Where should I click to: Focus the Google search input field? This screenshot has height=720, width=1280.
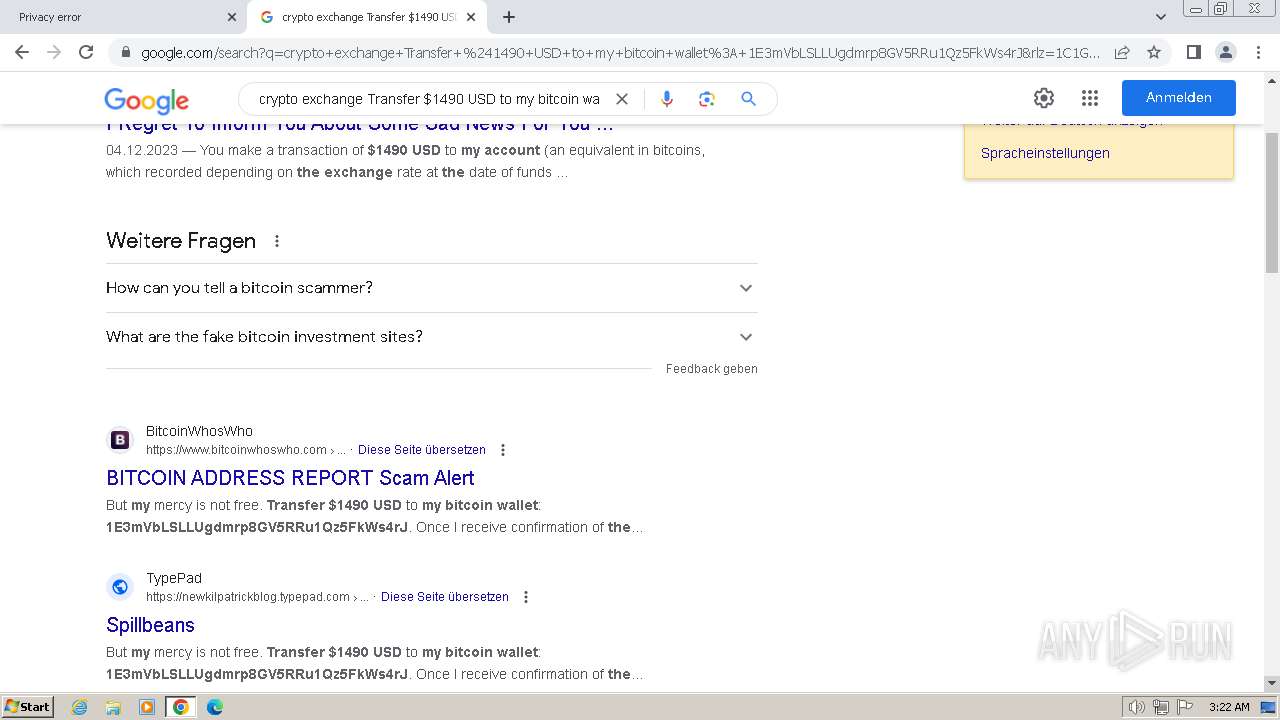click(429, 99)
